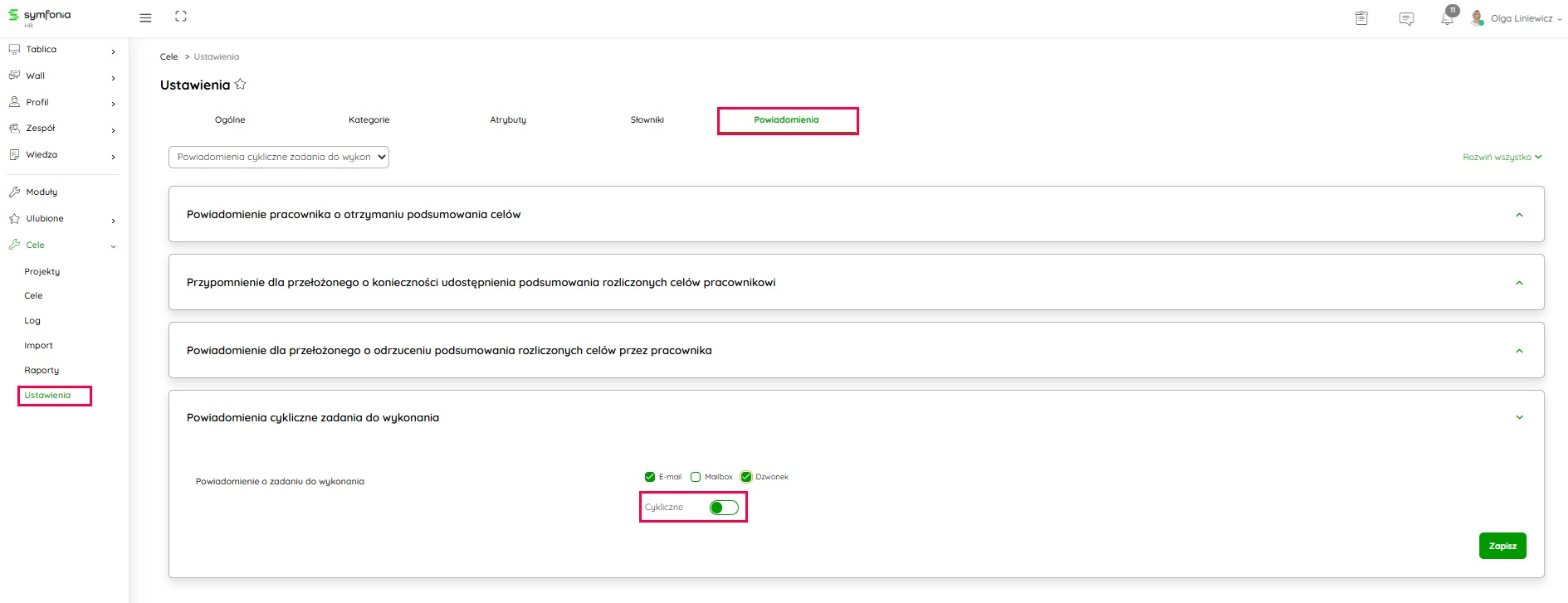
Task: Click the Zapisz button
Action: (x=1502, y=546)
